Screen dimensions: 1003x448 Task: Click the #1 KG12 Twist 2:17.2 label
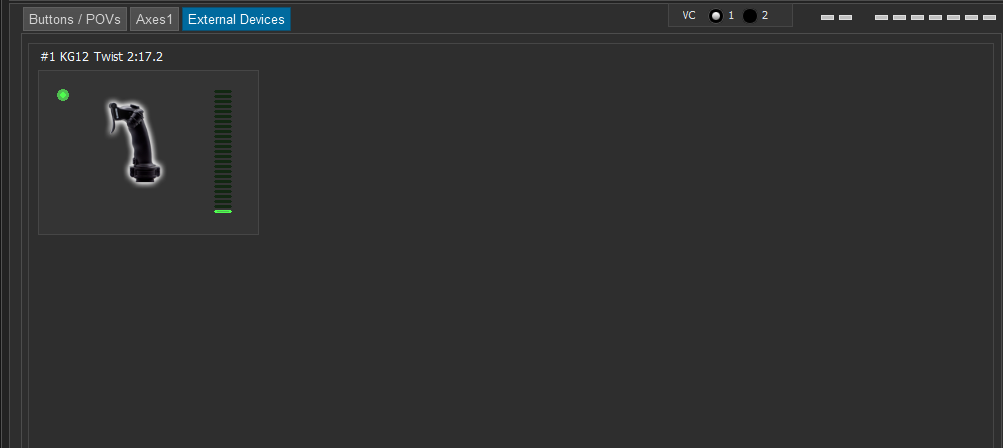point(102,57)
